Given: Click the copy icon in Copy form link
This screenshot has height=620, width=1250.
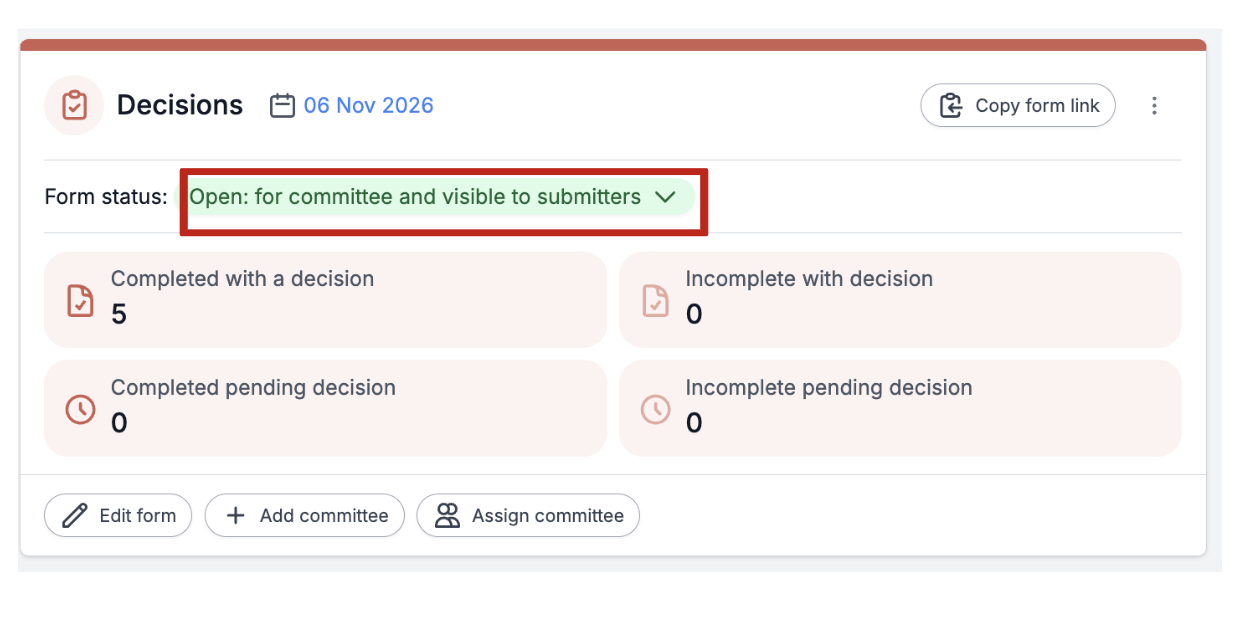Looking at the screenshot, I should (x=951, y=105).
